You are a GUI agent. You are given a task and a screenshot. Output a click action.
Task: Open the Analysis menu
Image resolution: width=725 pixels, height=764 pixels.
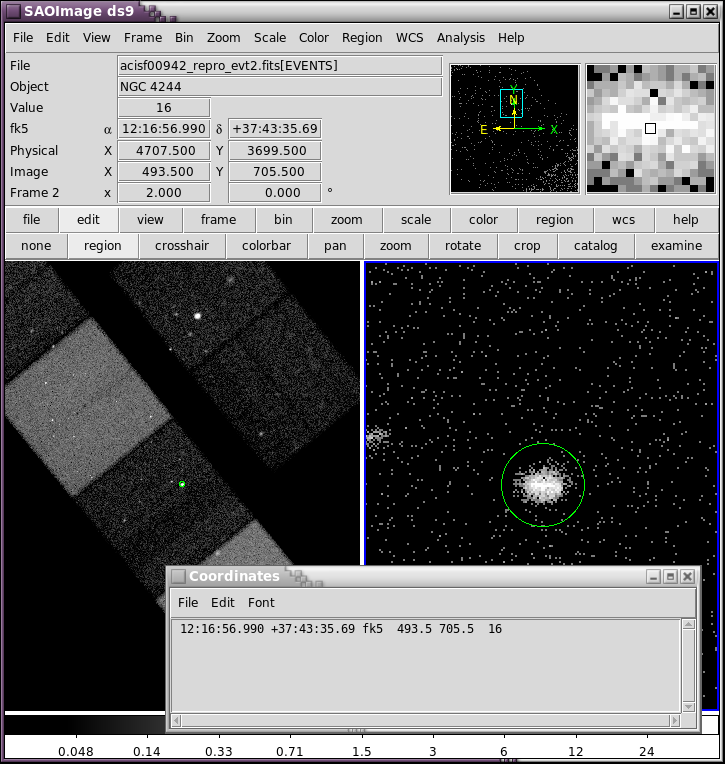[x=460, y=38]
